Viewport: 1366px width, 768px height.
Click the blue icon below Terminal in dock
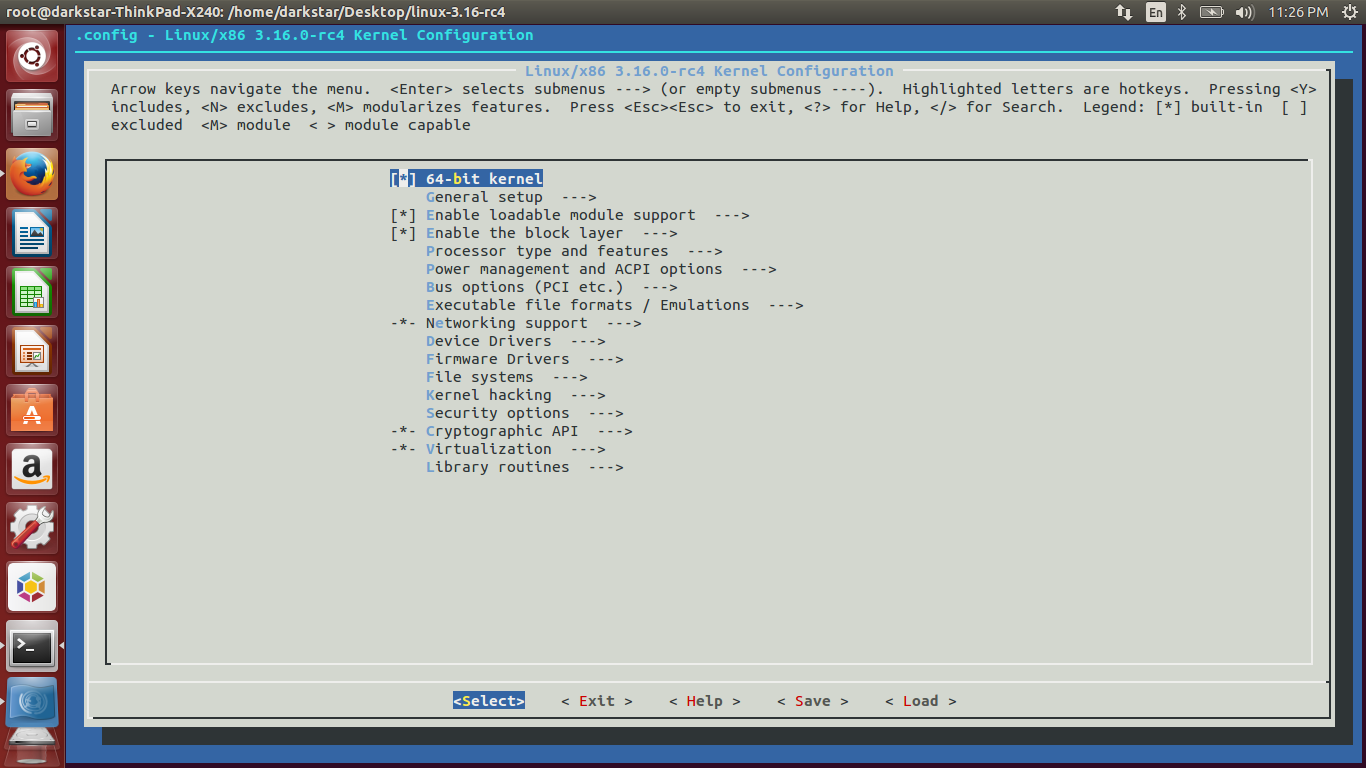(32, 703)
